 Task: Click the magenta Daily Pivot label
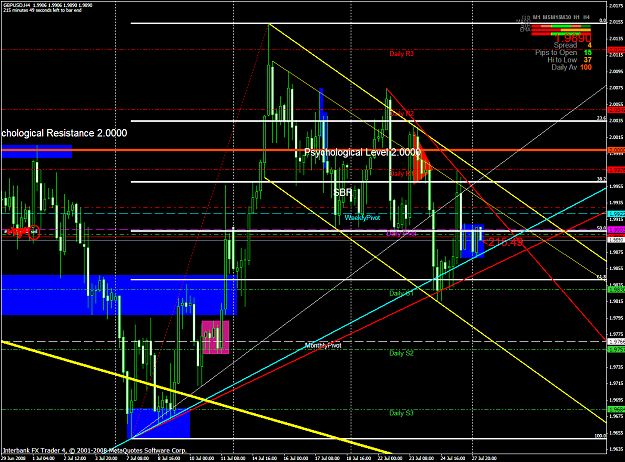tap(401, 233)
